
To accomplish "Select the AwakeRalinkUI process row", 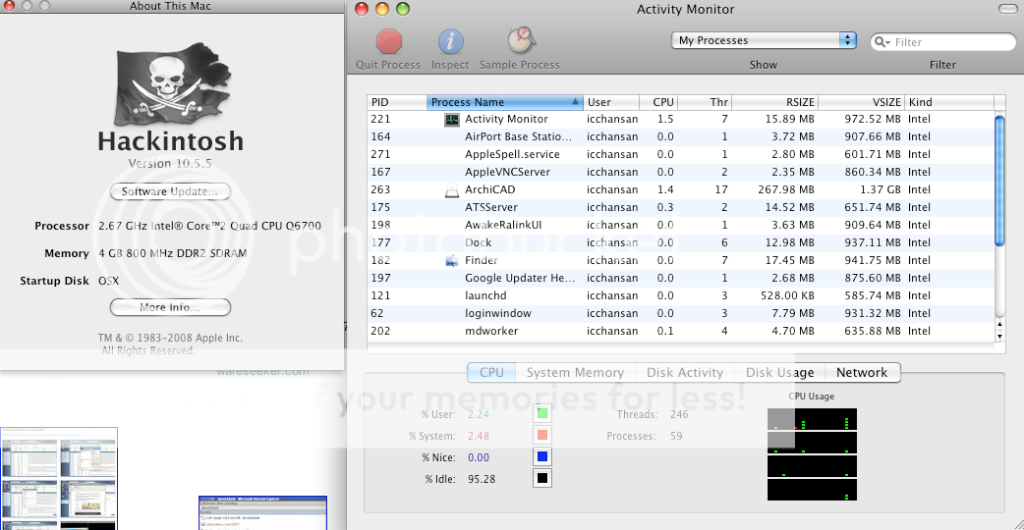I will [680, 225].
